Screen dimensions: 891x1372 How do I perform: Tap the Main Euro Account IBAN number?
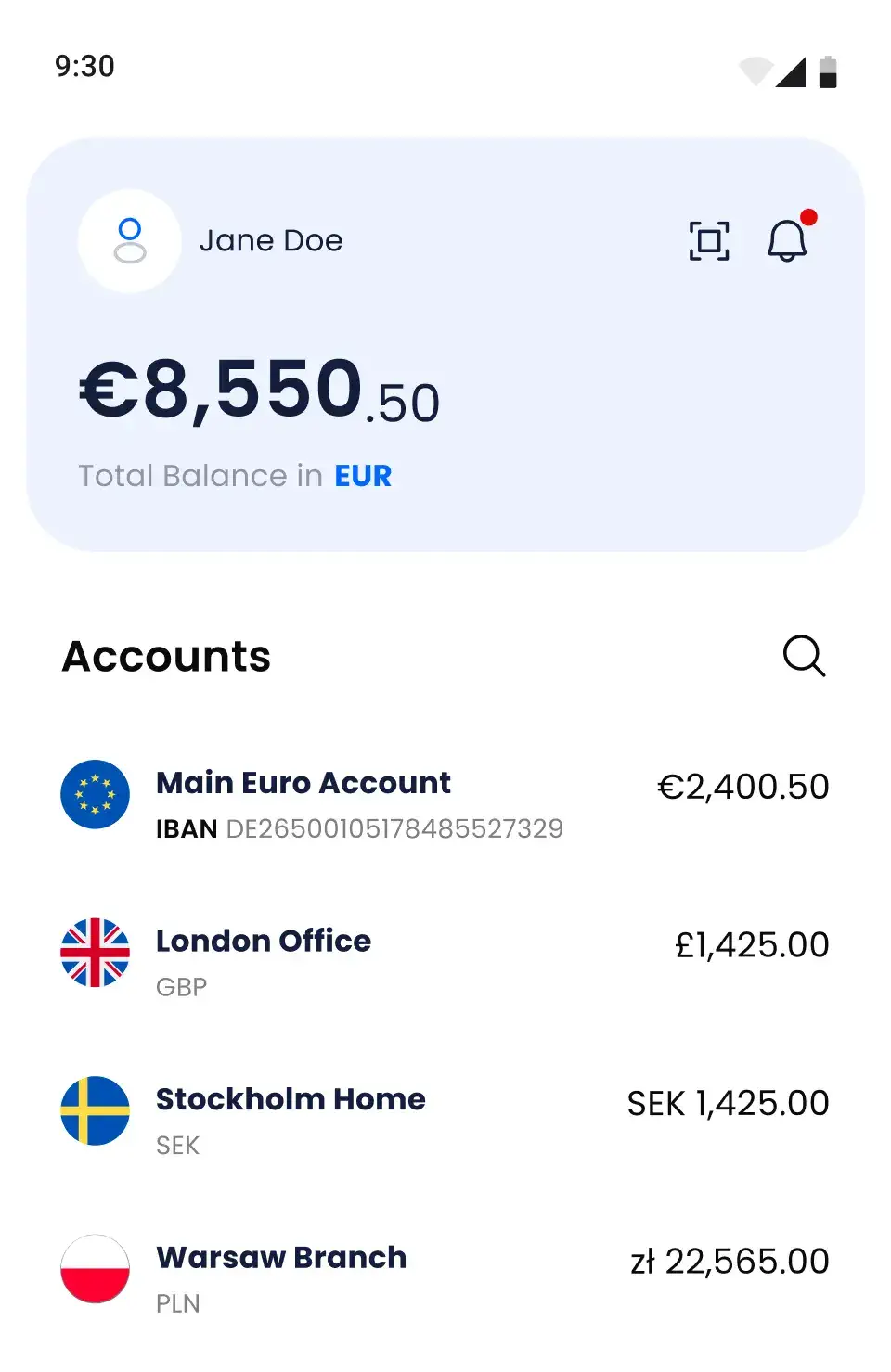click(x=394, y=828)
